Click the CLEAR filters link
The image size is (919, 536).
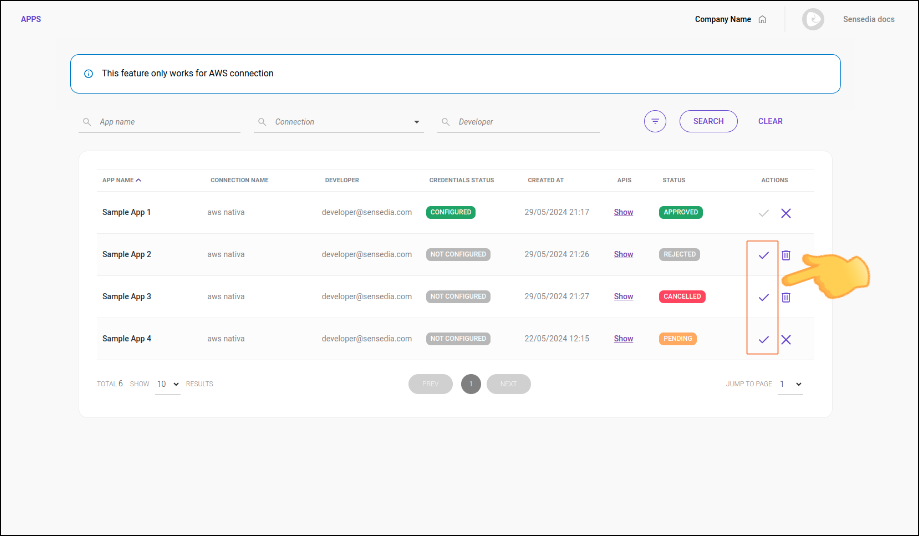click(x=770, y=121)
